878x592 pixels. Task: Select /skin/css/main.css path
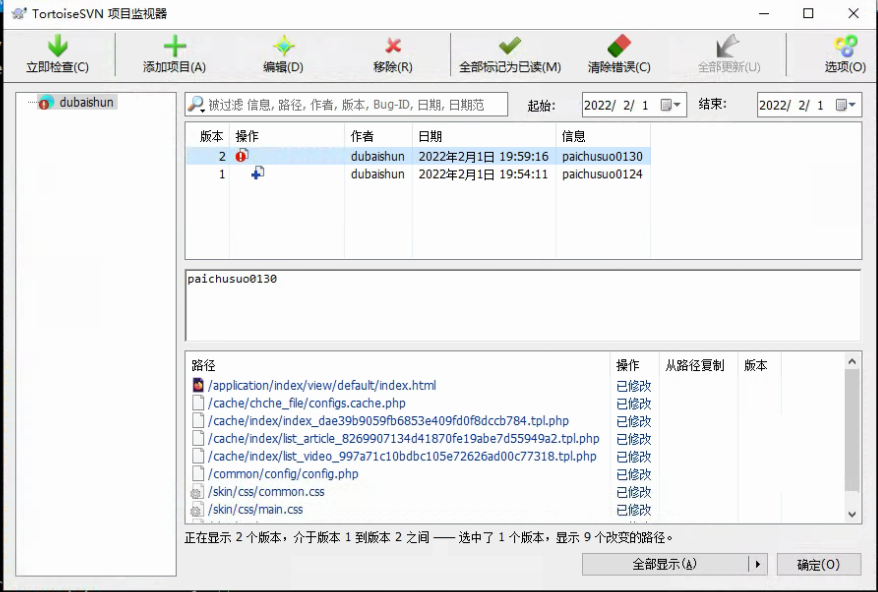tap(255, 510)
